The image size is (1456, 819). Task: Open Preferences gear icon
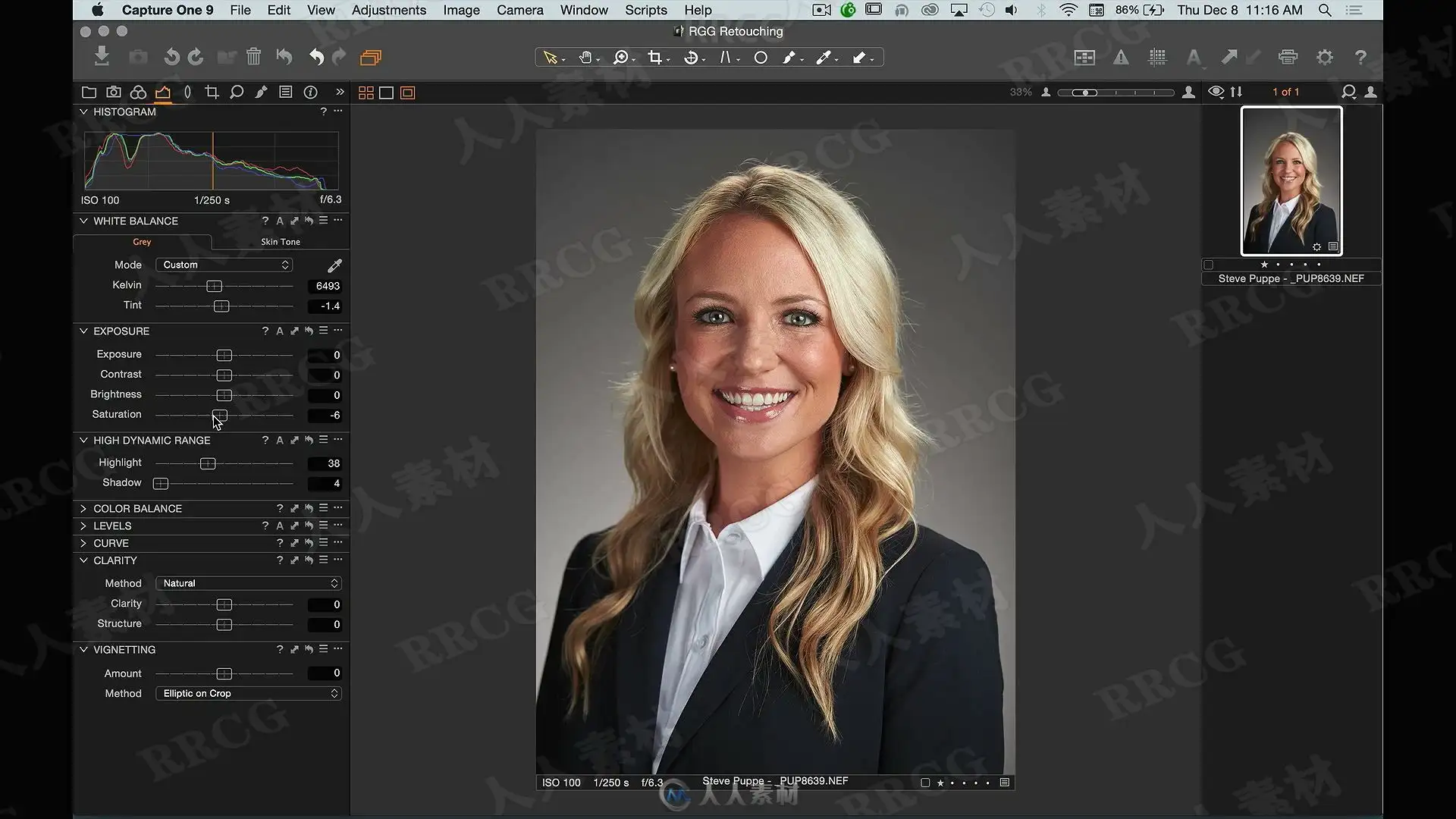click(x=1324, y=57)
